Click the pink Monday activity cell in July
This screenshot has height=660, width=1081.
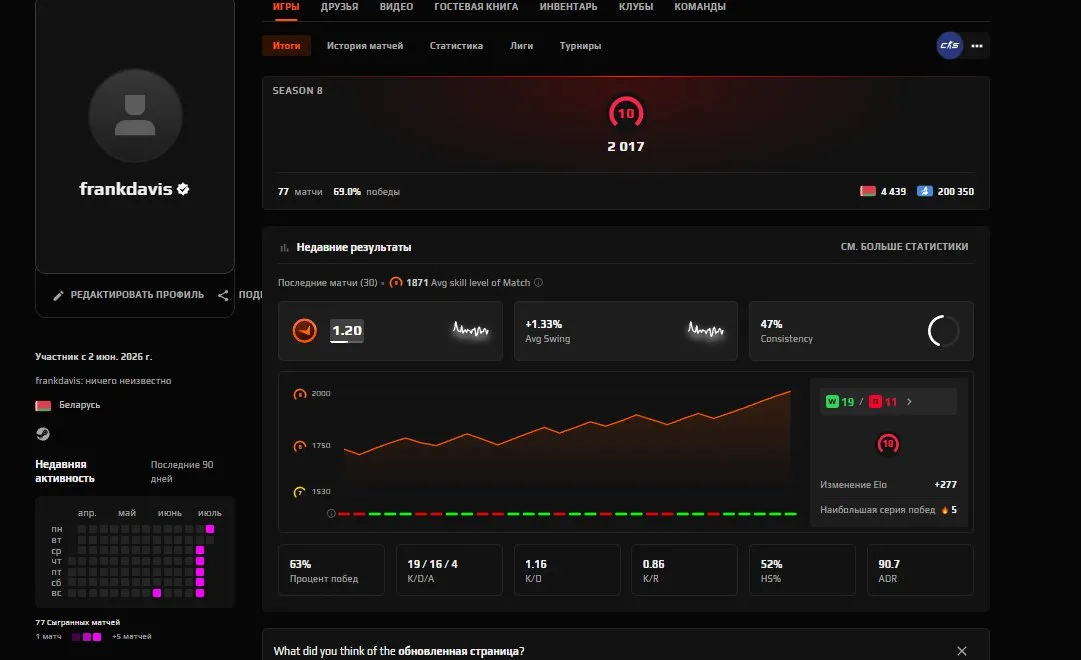(x=210, y=529)
